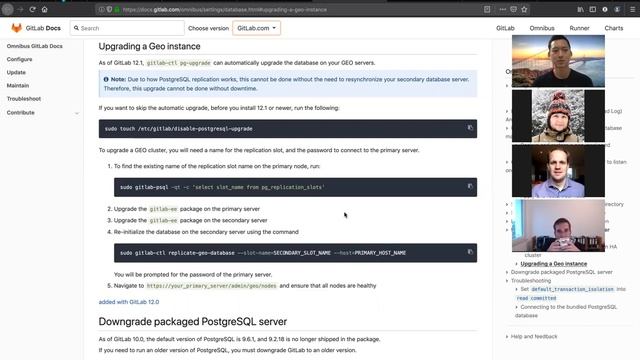This screenshot has width=640, height=360.
Task: Click the GitLab fox logo
Action: coord(16,28)
